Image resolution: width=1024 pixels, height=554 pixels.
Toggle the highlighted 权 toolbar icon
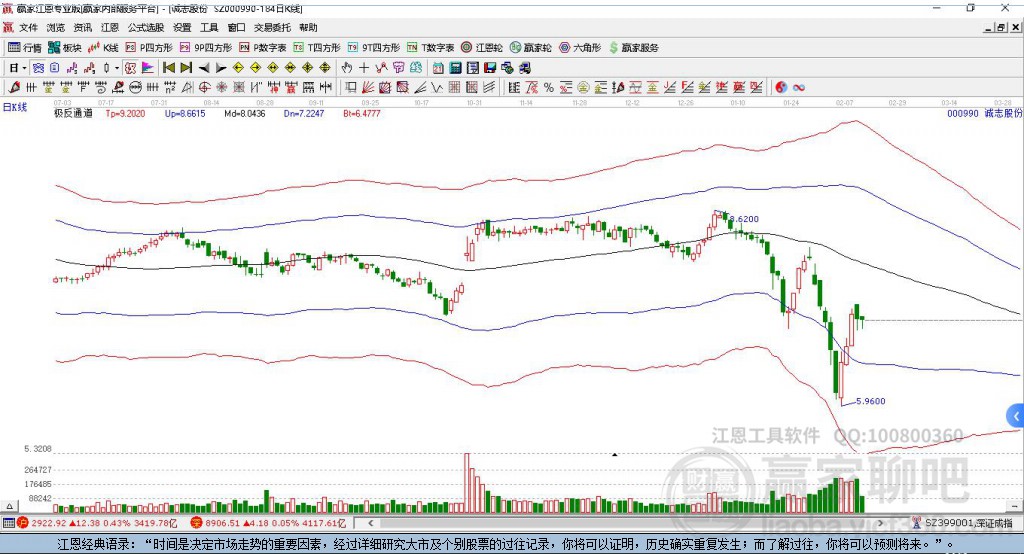click(x=131, y=68)
